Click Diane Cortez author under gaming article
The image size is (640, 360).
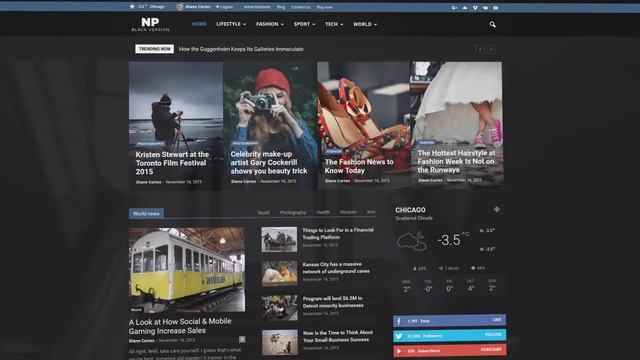[x=142, y=340]
